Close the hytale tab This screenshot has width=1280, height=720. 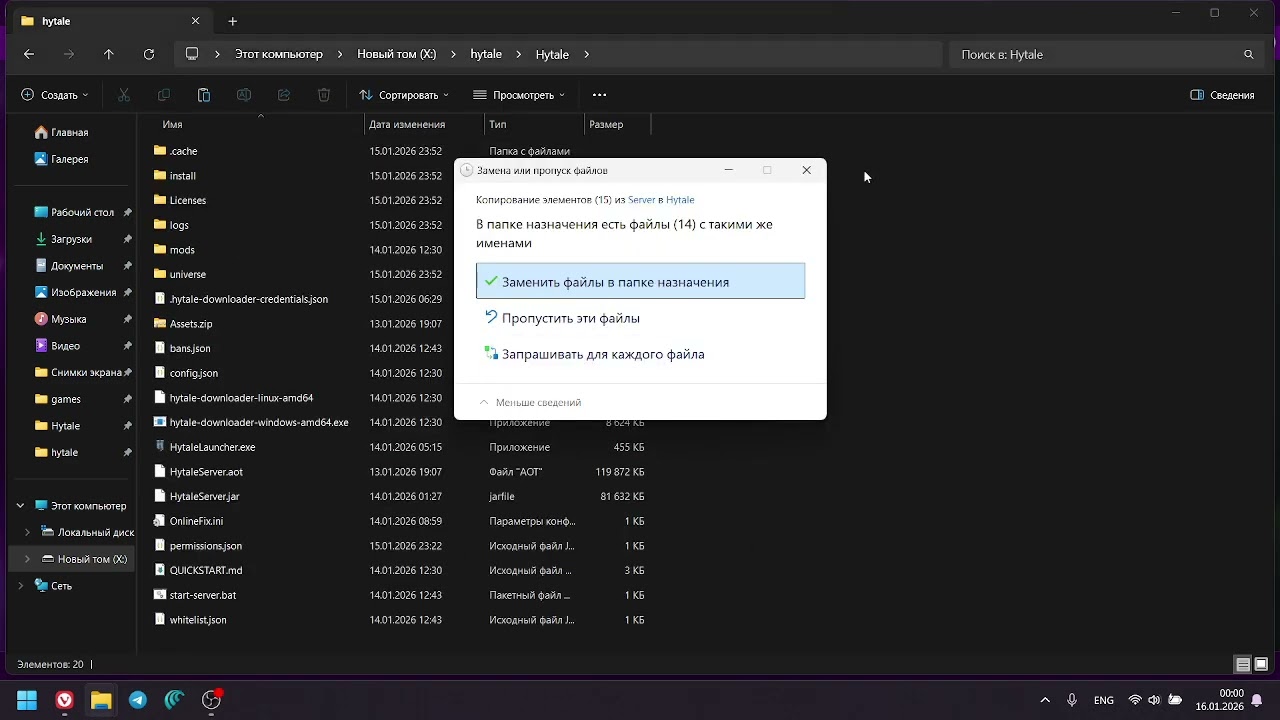click(x=196, y=21)
